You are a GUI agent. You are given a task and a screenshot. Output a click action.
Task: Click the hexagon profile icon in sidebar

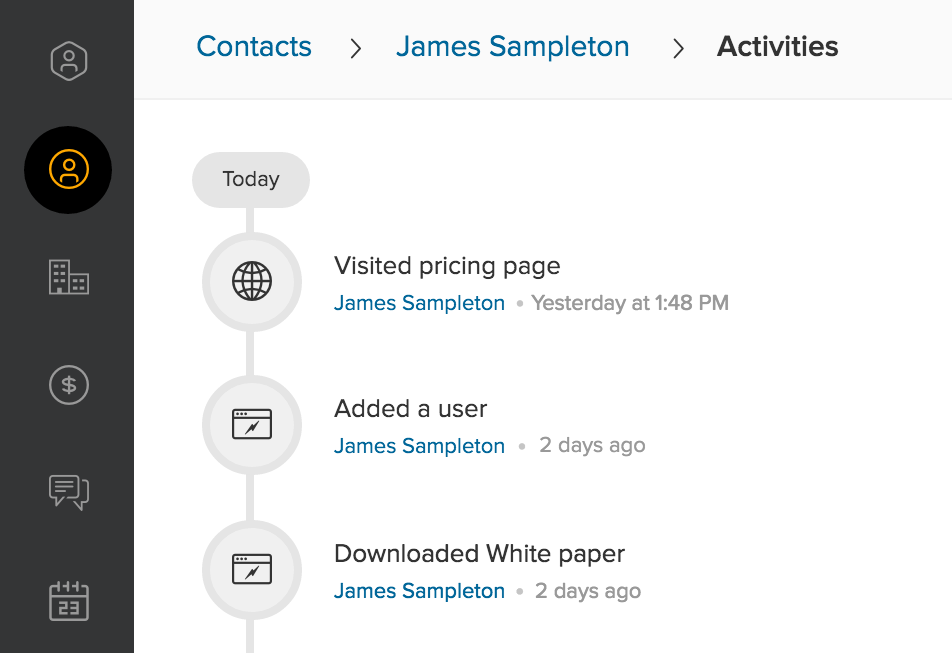(69, 62)
